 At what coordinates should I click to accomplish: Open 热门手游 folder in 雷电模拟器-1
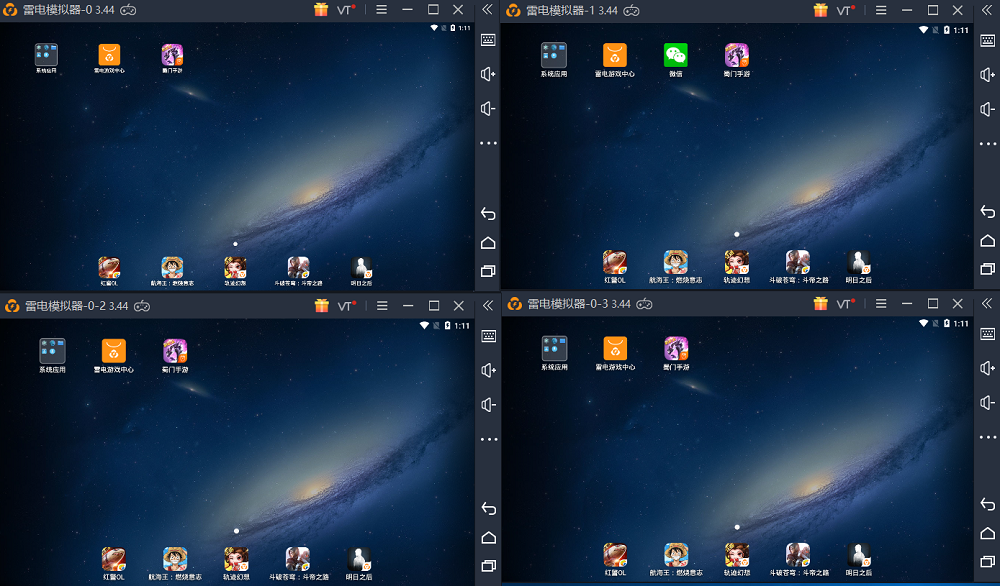tap(737, 55)
